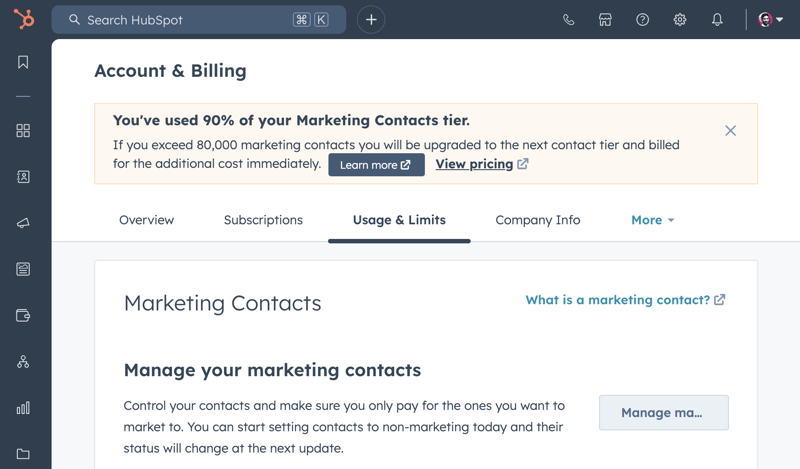Open the bookmarks icon in sidebar
The image size is (800, 469).
[x=23, y=62]
